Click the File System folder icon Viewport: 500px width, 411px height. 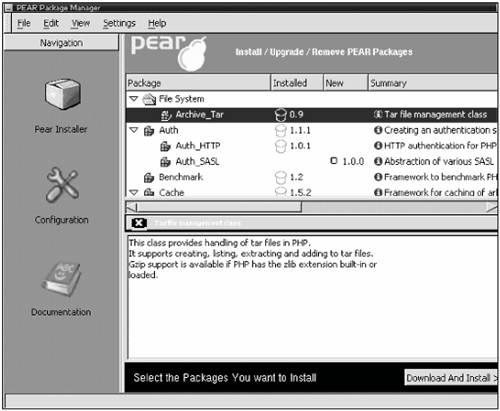click(149, 99)
